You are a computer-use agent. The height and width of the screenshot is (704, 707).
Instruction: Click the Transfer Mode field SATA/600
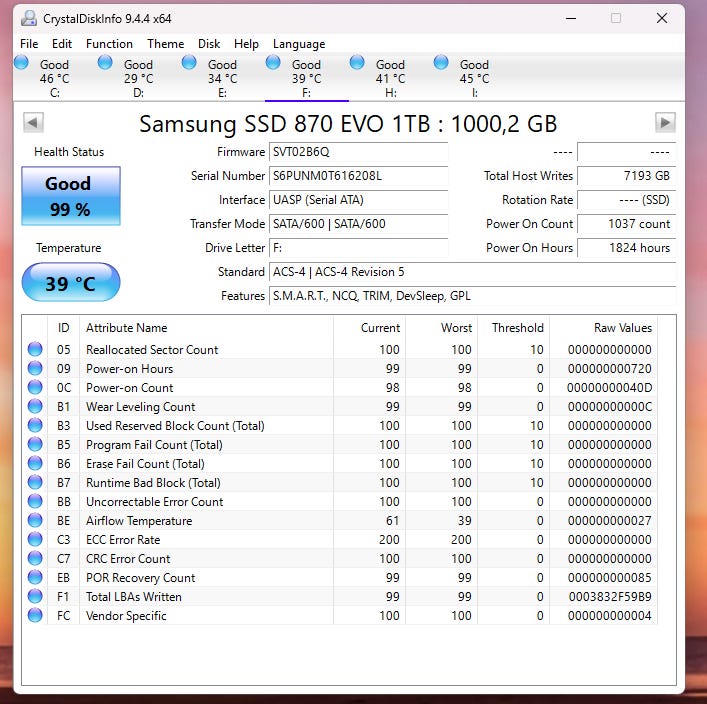coord(358,224)
